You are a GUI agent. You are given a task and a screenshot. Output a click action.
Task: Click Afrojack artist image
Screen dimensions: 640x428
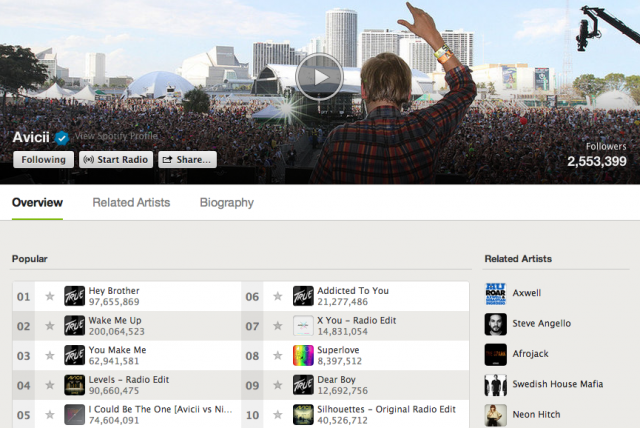[x=495, y=354]
